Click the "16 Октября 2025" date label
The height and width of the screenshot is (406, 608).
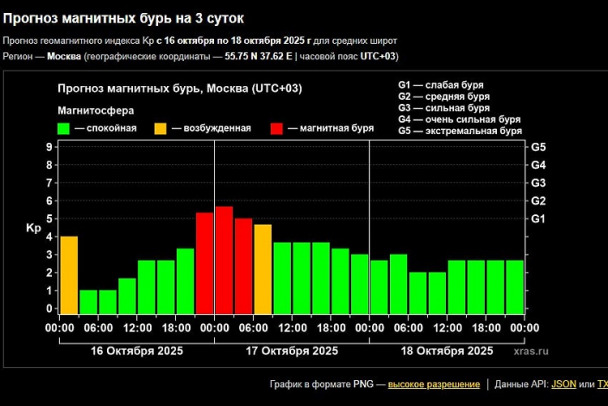(136, 352)
